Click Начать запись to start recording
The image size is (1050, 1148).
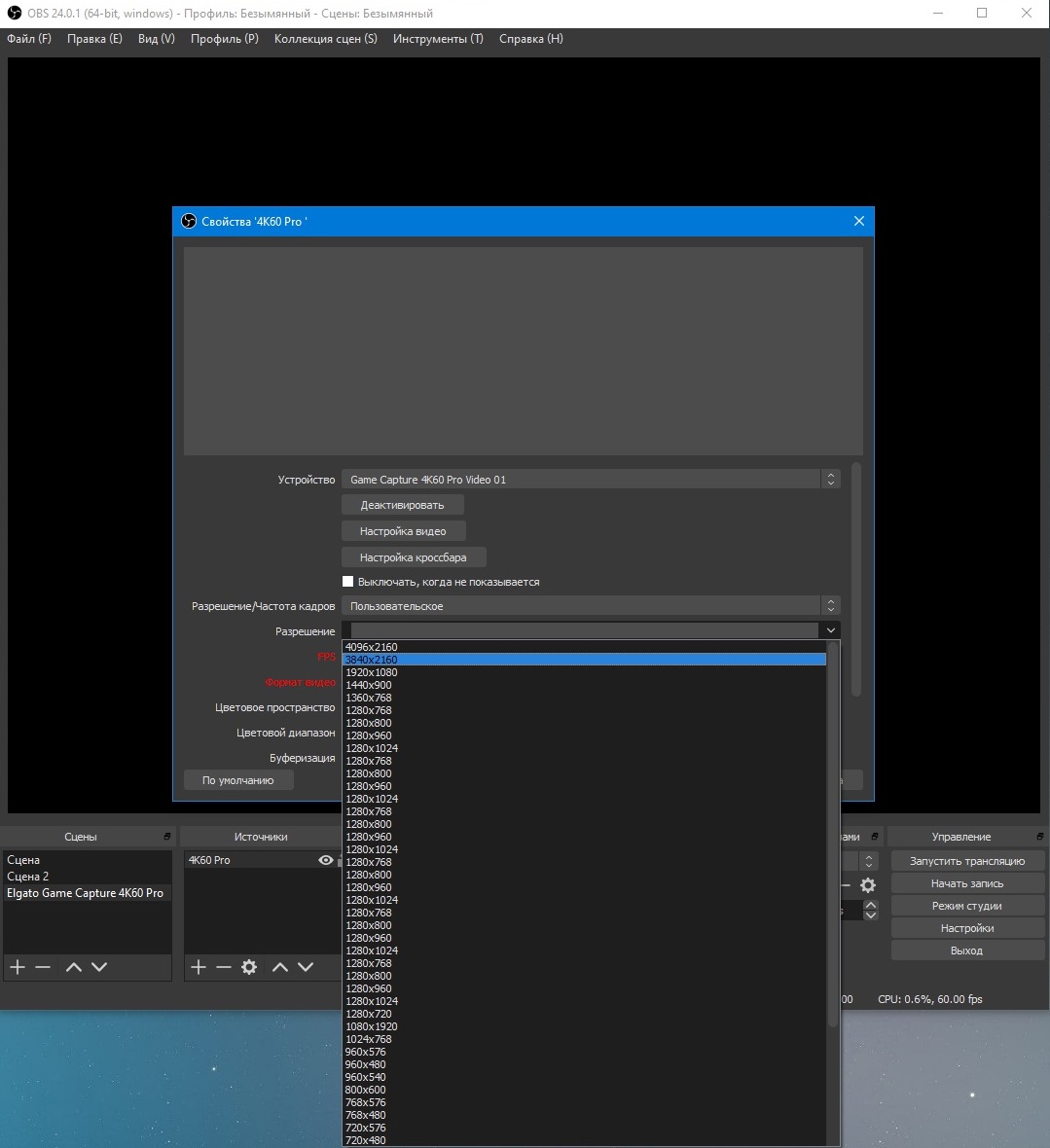[x=967, y=883]
